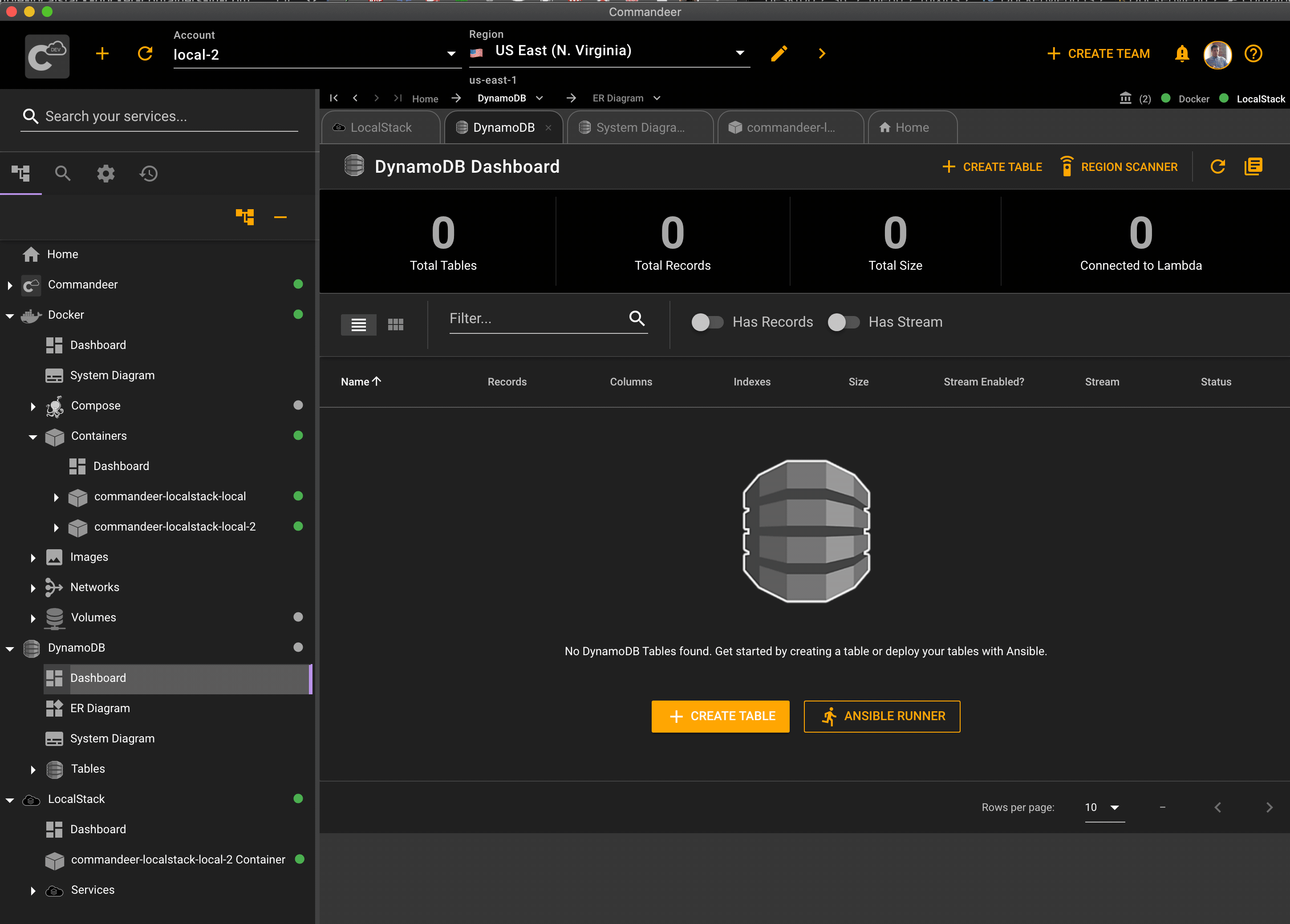
Task: Click the orange CREATE TABLE button
Action: pyautogui.click(x=720, y=716)
